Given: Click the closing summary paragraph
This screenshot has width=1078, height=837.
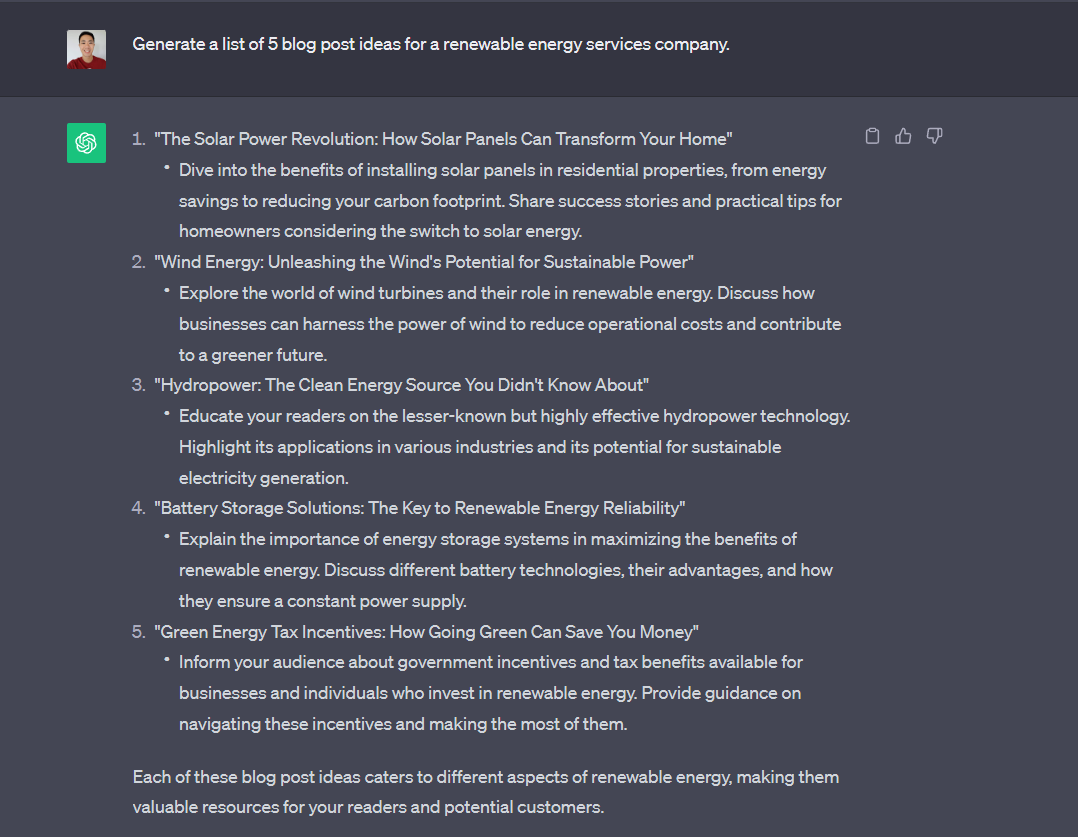Looking at the screenshot, I should 485,792.
